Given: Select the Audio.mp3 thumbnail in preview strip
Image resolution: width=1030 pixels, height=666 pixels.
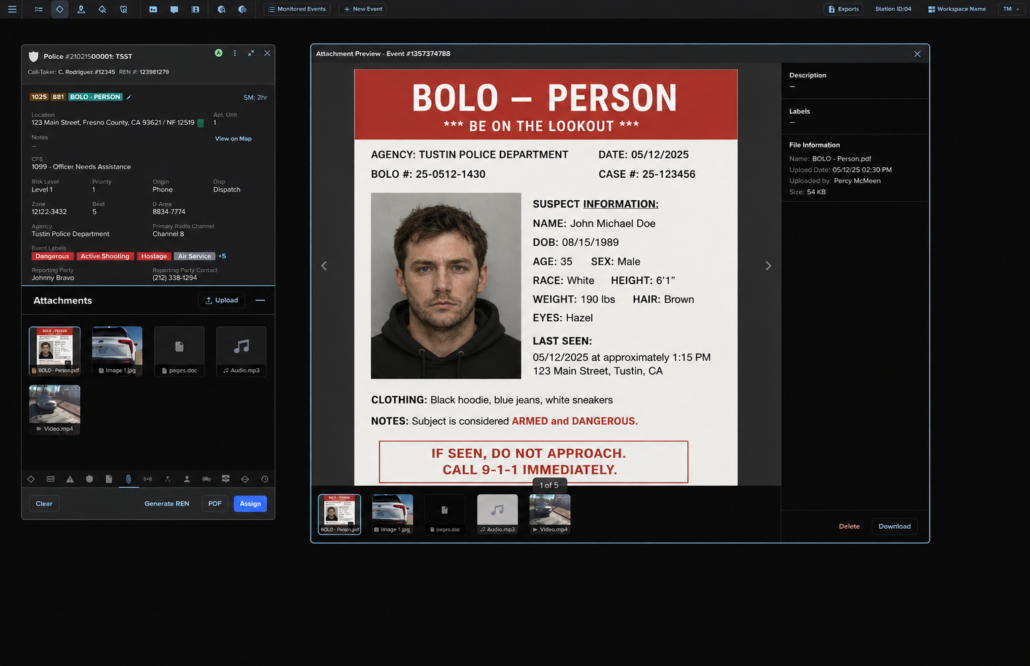Looking at the screenshot, I should point(497,514).
